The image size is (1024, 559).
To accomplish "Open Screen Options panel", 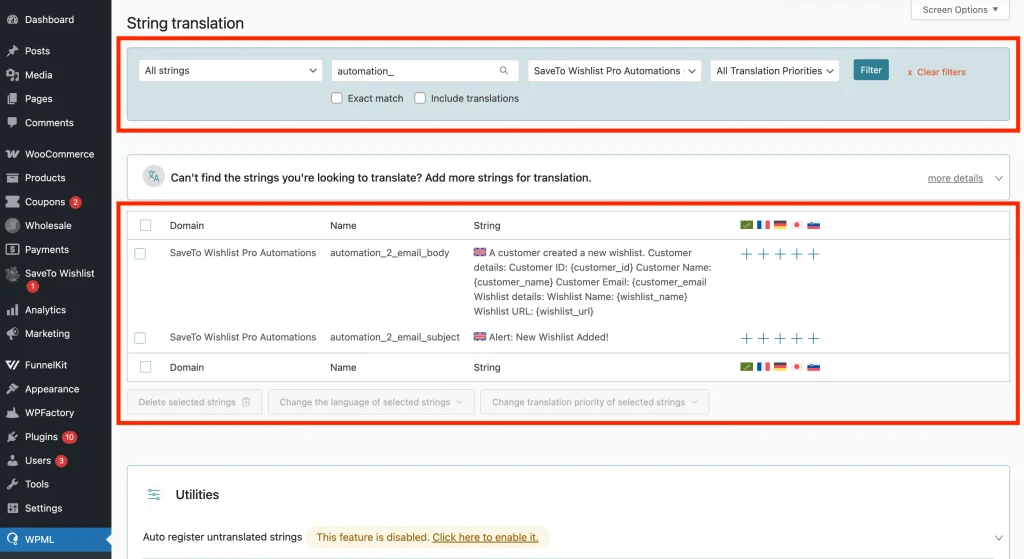I will [x=960, y=10].
